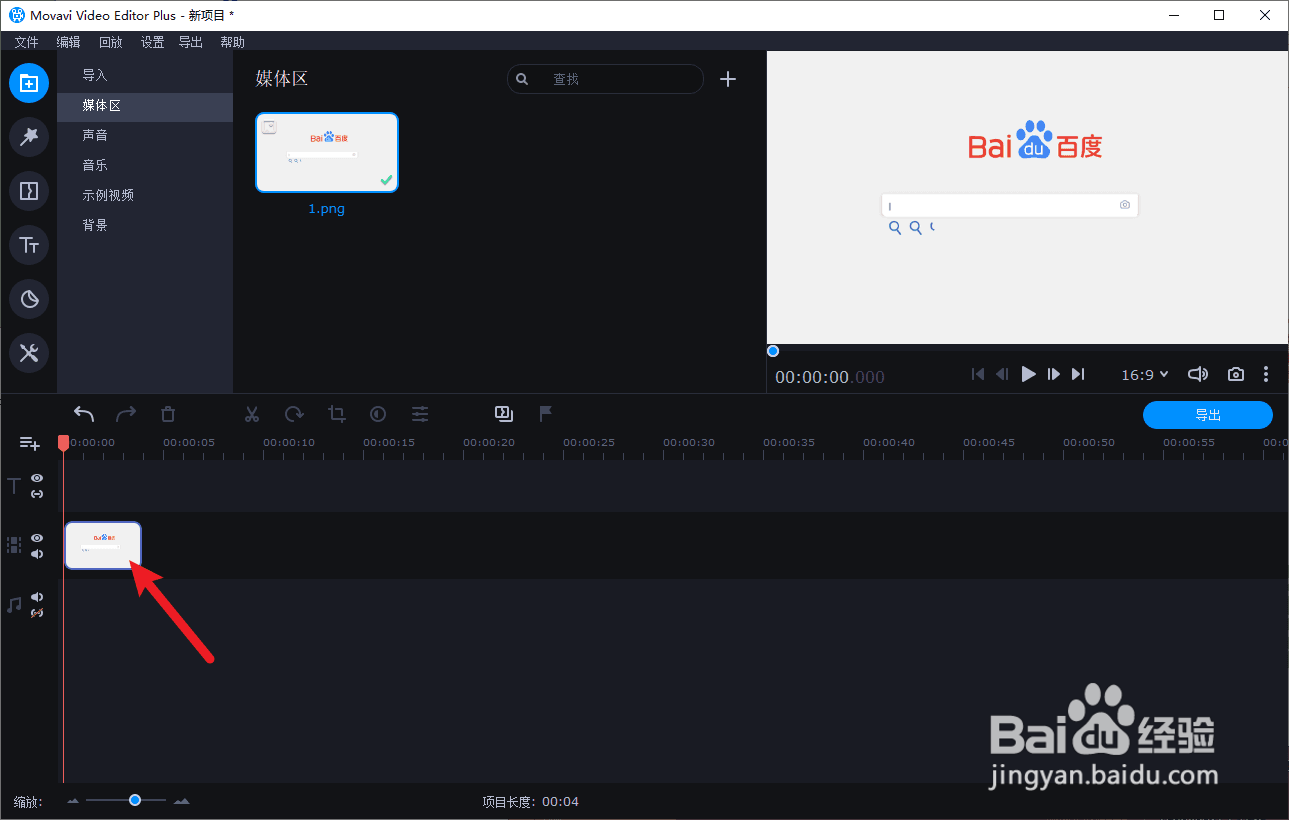The image size is (1289, 820).
Task: Open the Transitions panel icon
Action: click(29, 191)
